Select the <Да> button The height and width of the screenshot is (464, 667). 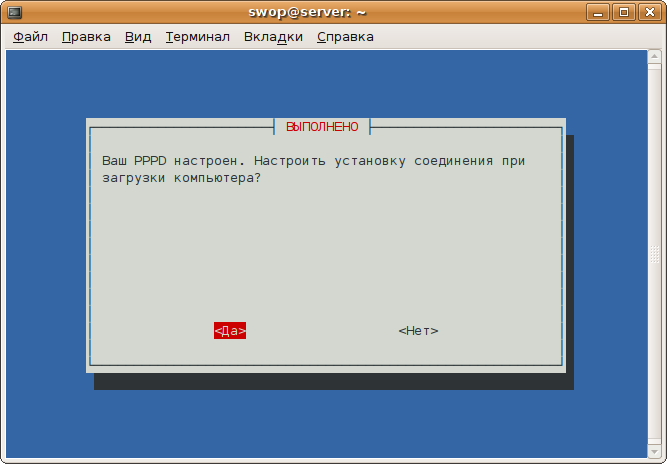230,330
